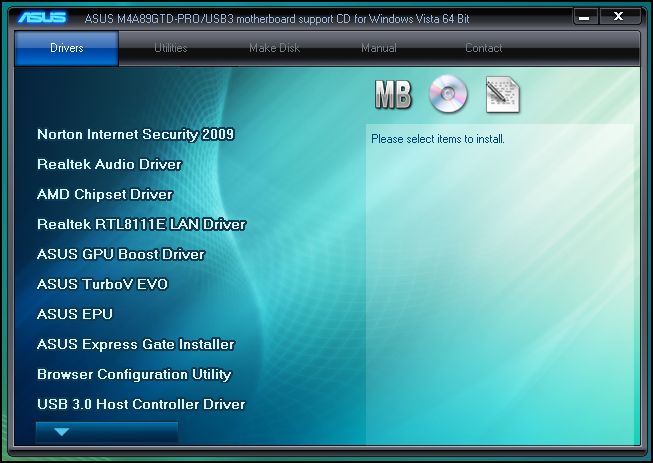Select the Contact tab

coord(484,48)
